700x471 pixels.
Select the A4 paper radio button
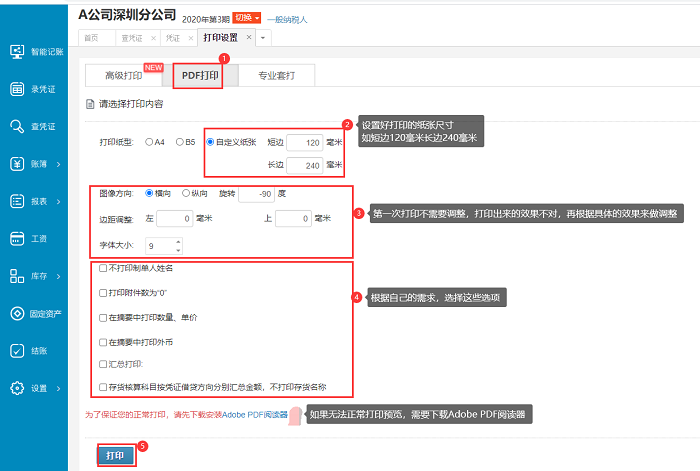click(x=150, y=142)
